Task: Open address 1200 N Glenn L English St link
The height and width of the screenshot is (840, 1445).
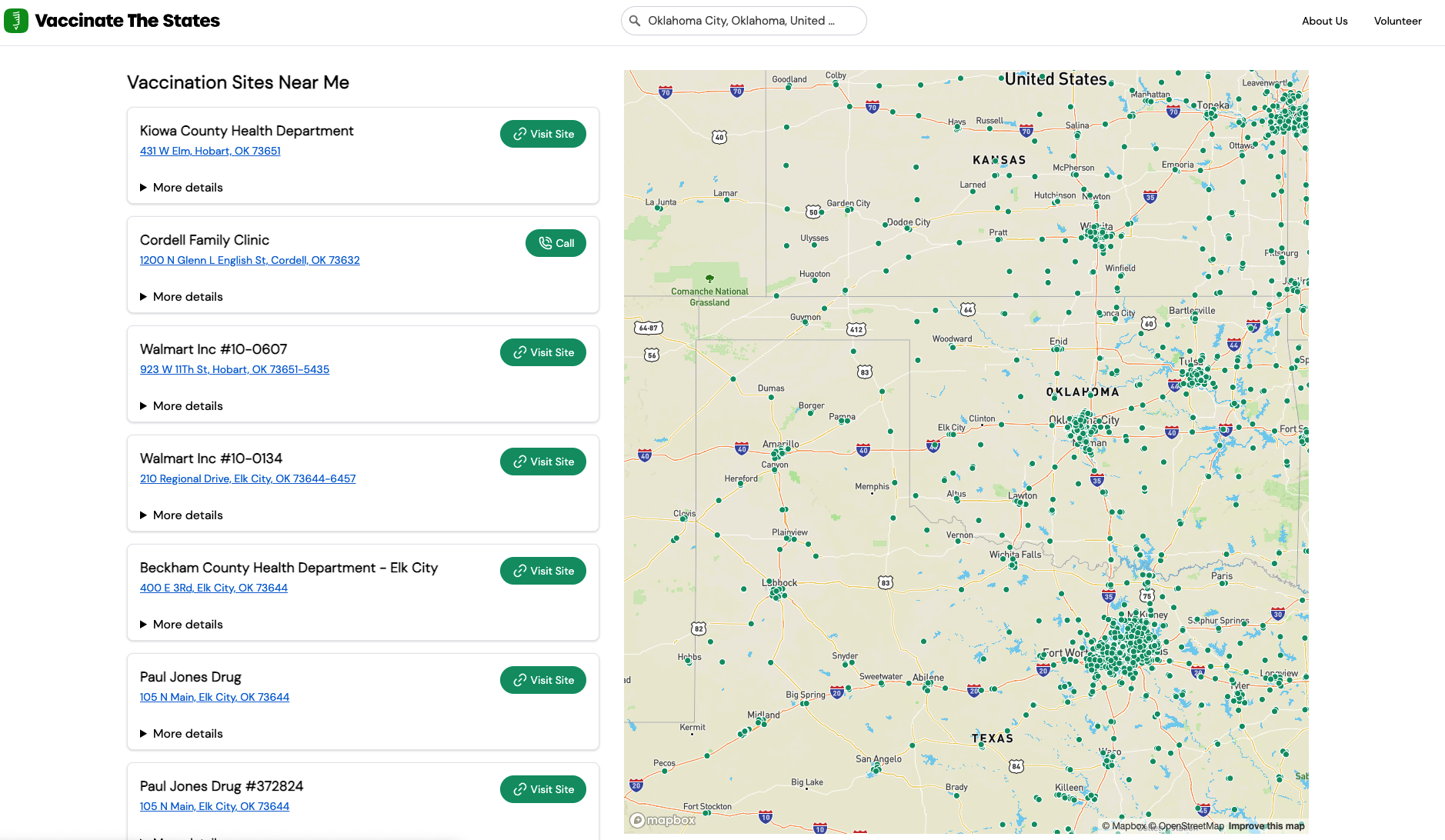Action: point(249,260)
